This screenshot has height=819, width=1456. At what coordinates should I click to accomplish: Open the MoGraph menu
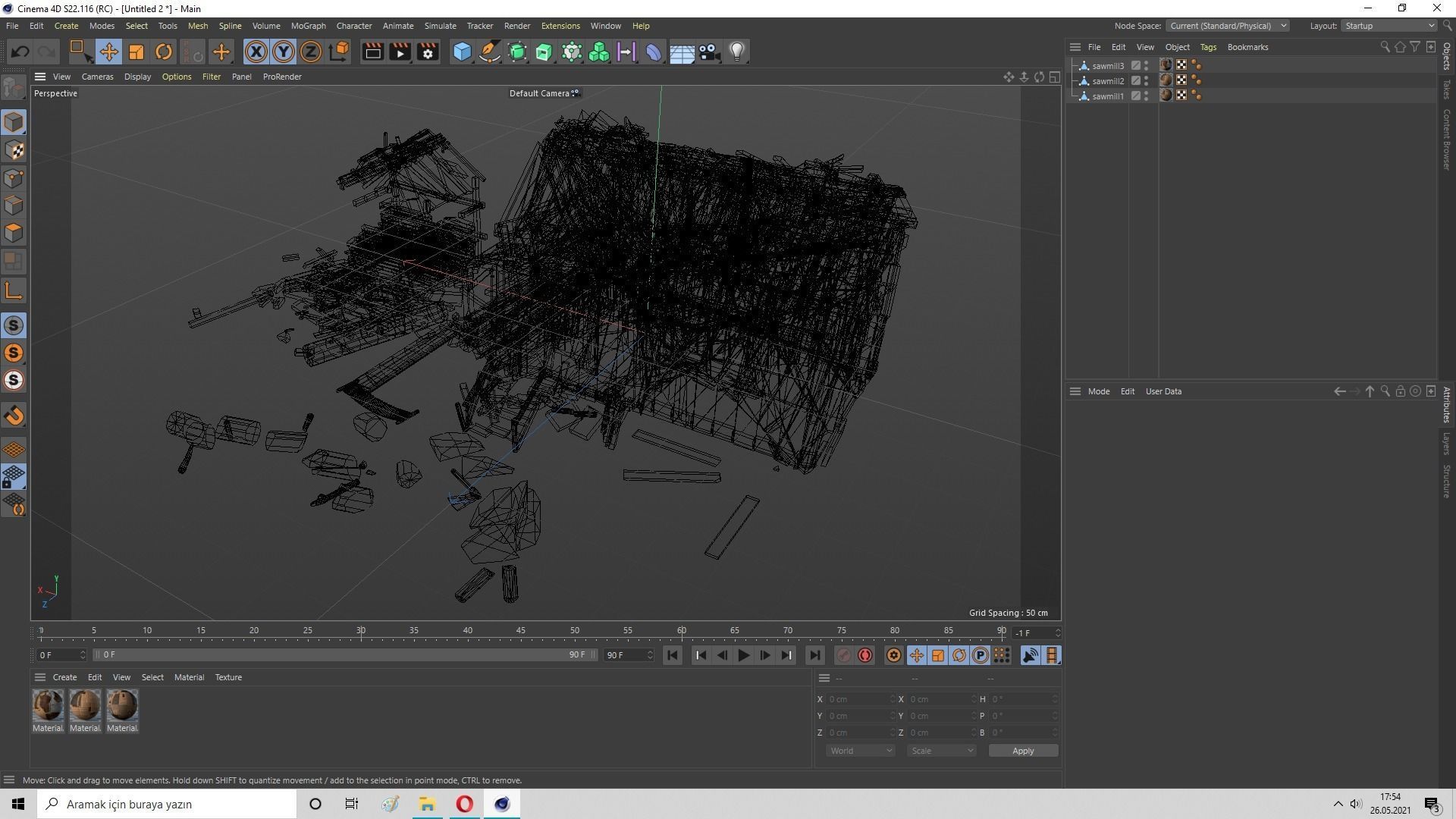click(308, 26)
